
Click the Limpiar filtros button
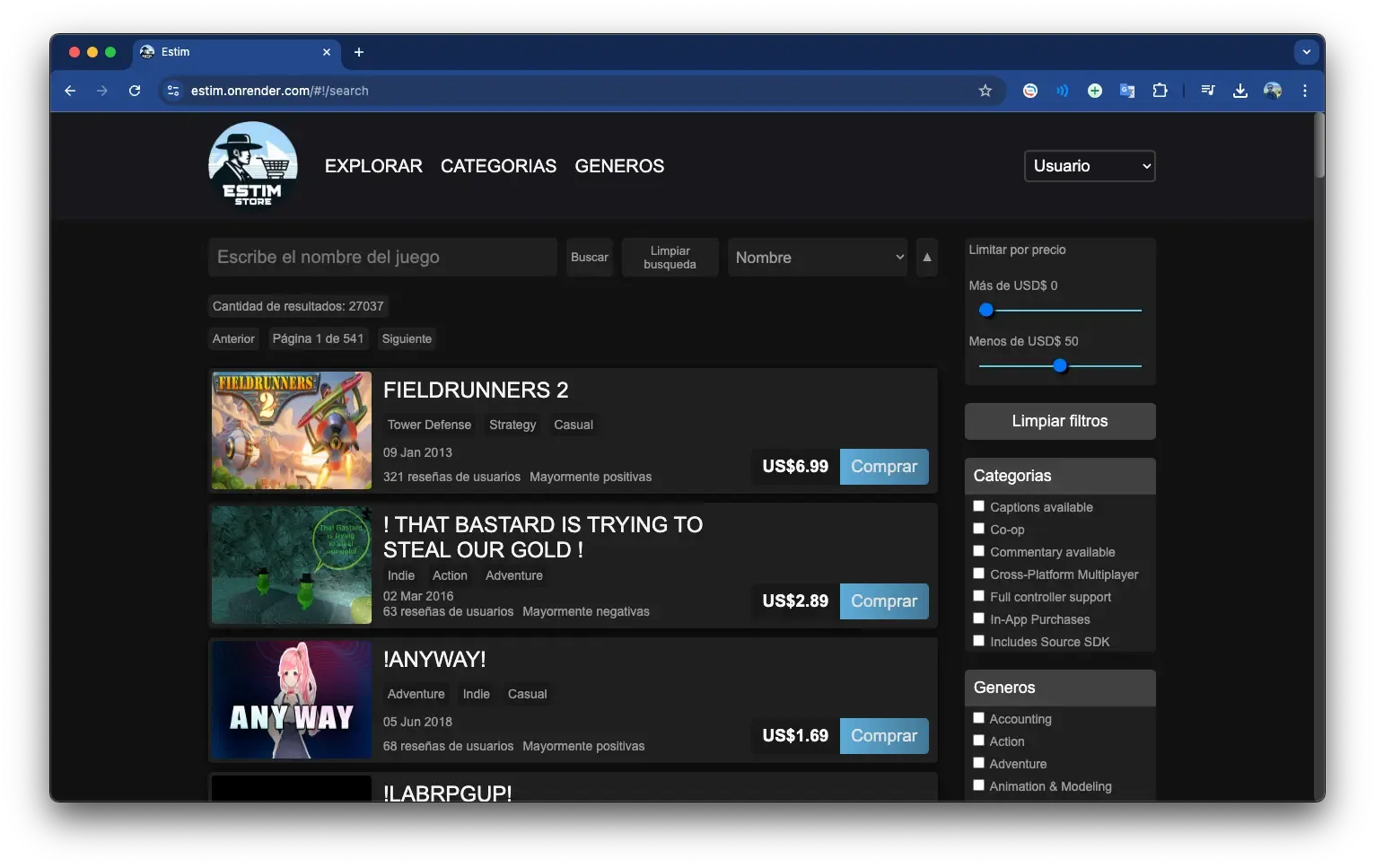point(1060,421)
